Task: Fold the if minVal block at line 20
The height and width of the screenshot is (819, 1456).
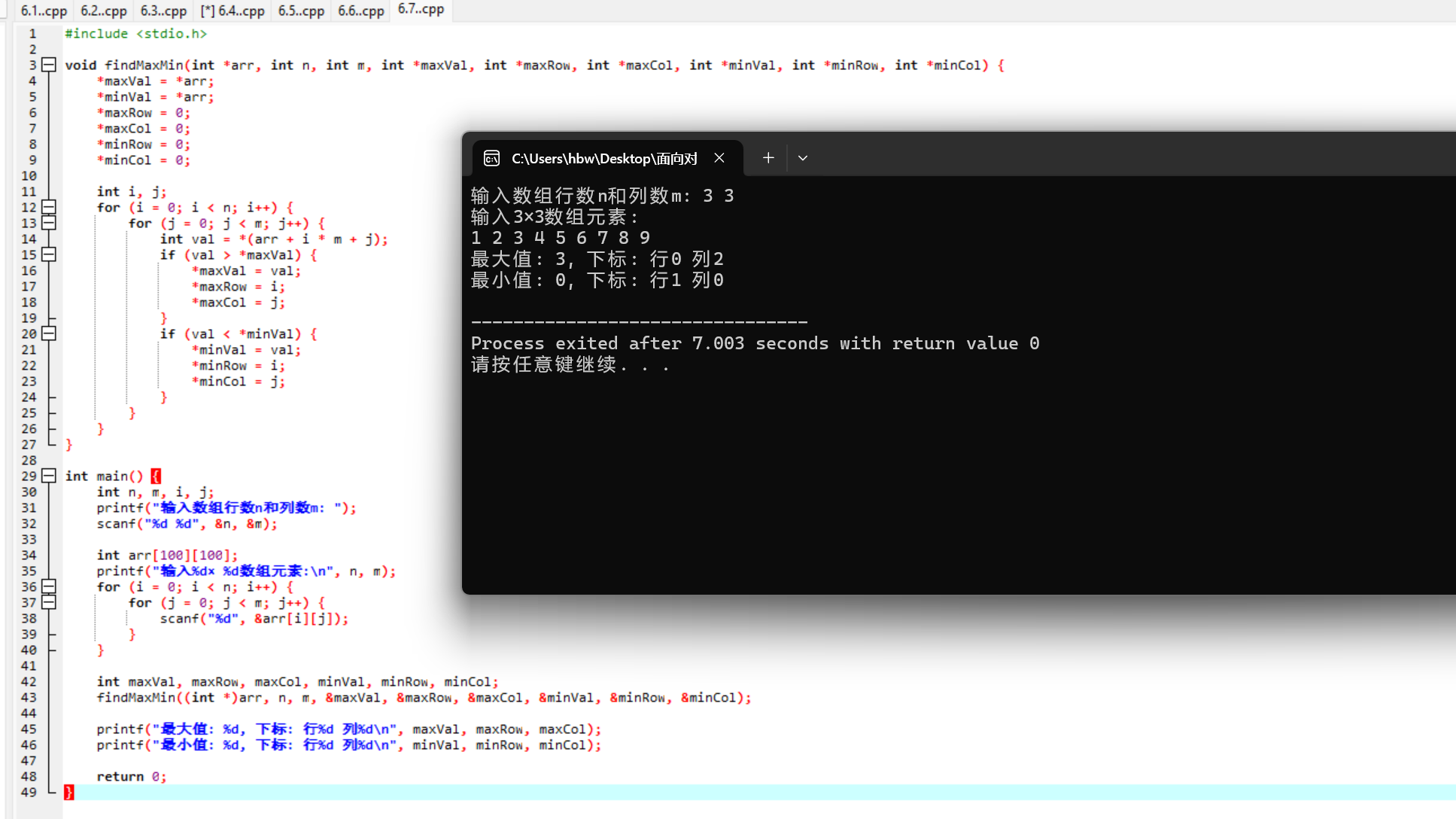Action: (49, 333)
